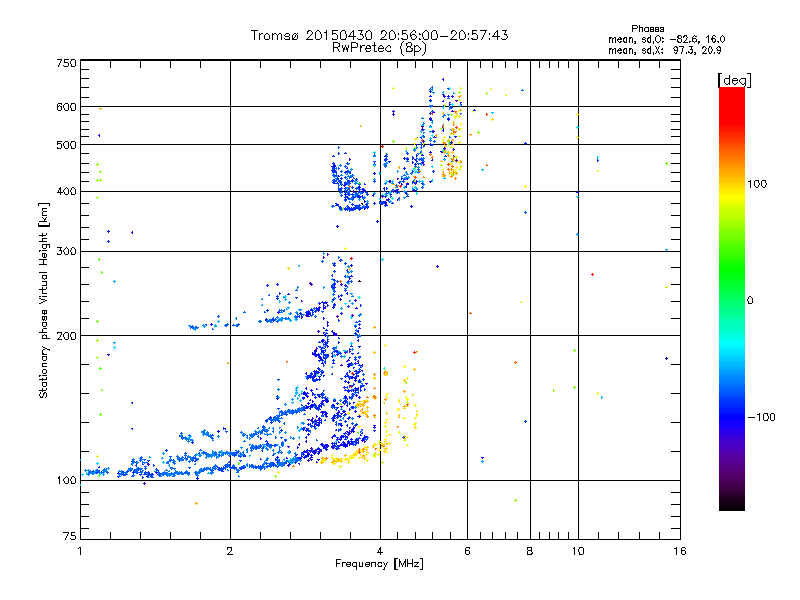Viewport: 800px width, 600px height.
Task: Click the plot title "Tromsø 20150430 20:56:00-20:57:43"
Action: 379,35
